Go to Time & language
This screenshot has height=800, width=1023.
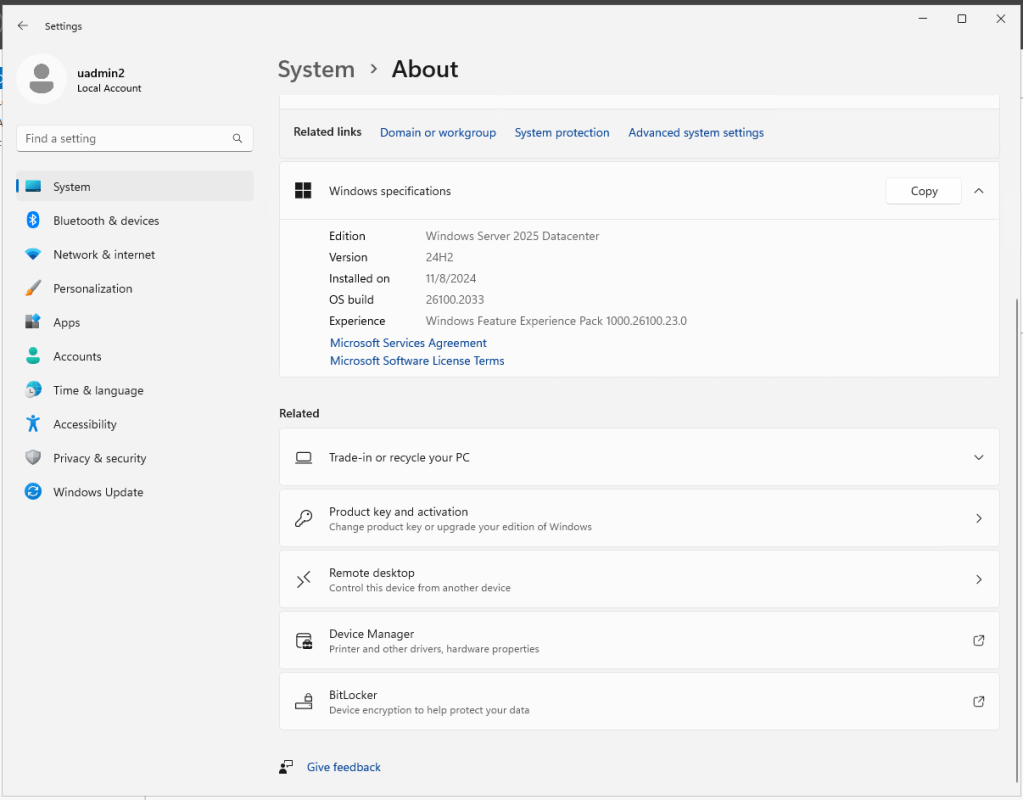click(98, 391)
